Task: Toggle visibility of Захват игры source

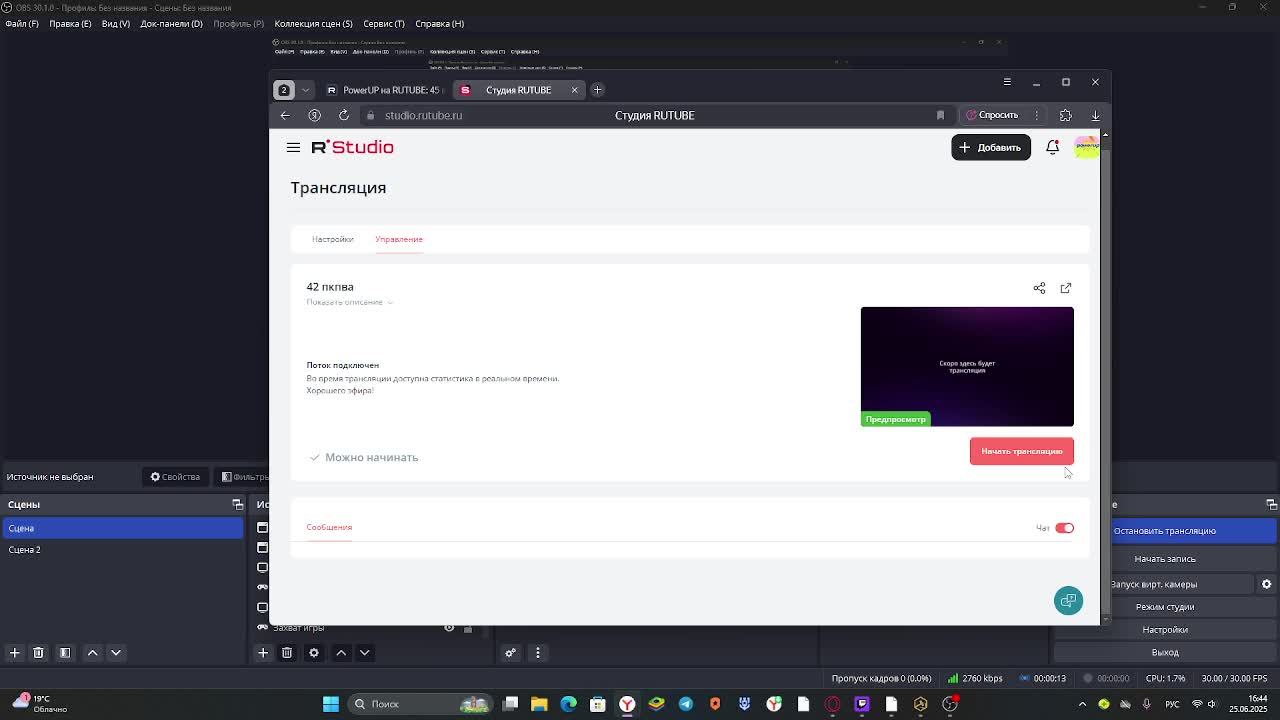Action: point(449,628)
